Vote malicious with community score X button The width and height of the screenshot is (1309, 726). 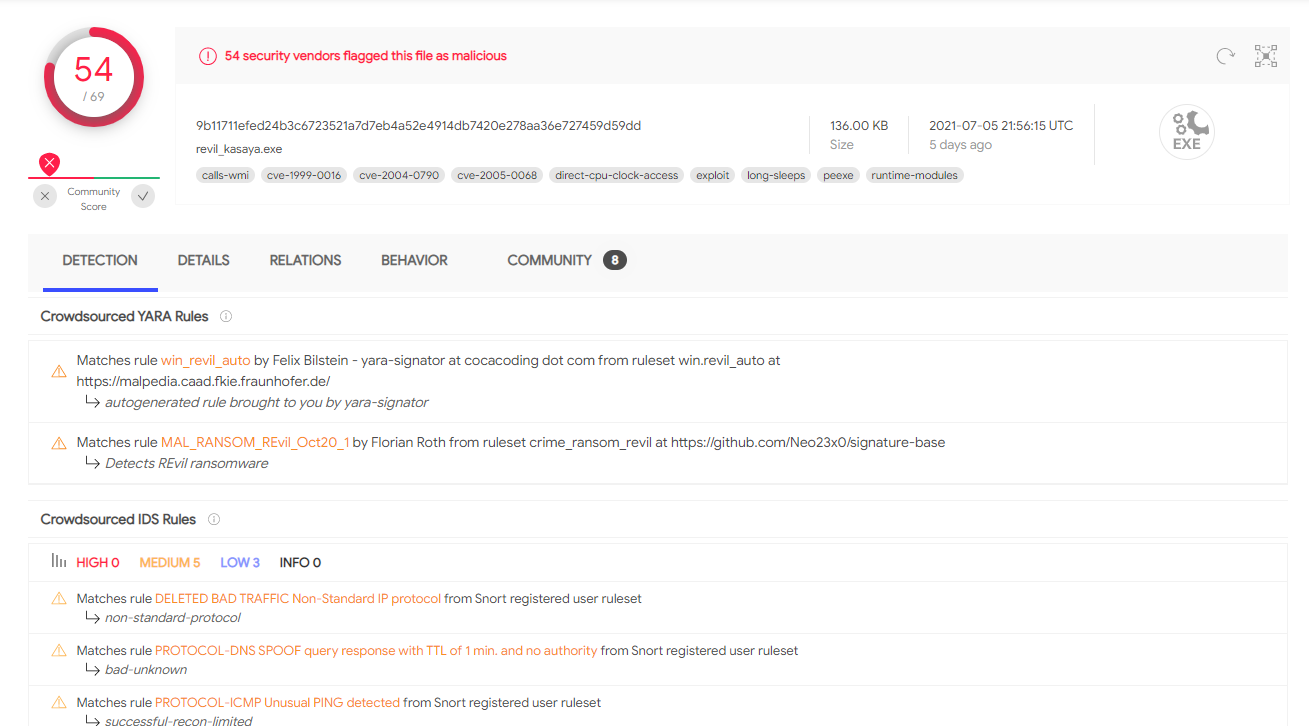coord(45,196)
